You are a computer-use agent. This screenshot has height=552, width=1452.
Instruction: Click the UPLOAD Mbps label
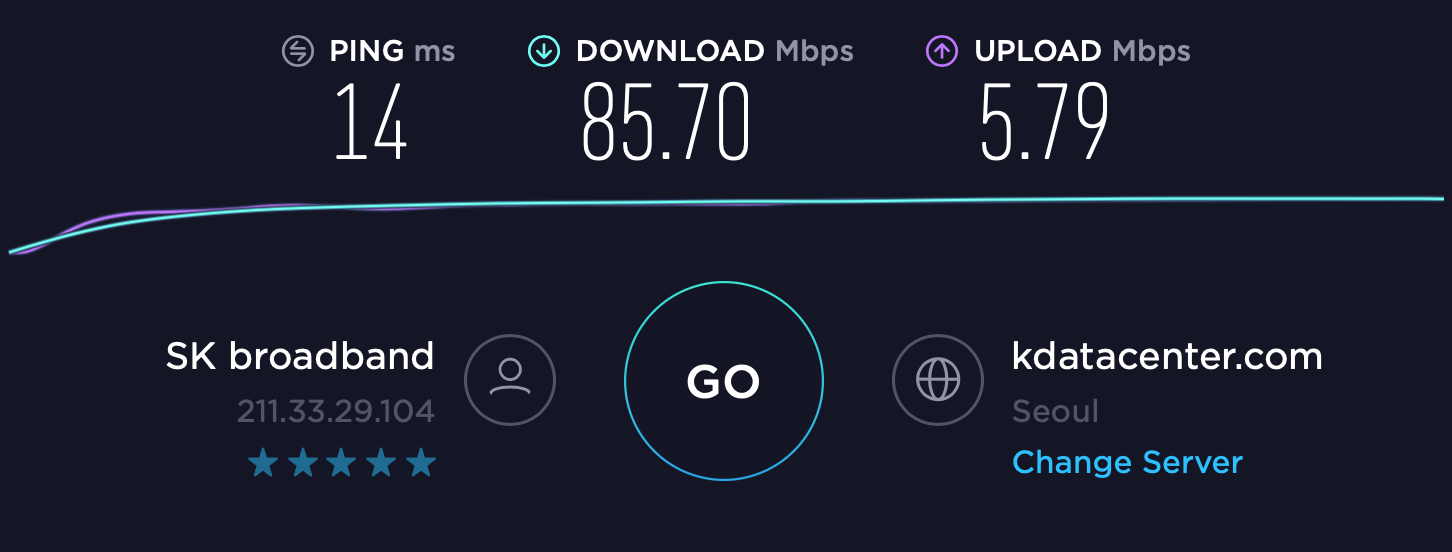(x=1082, y=52)
